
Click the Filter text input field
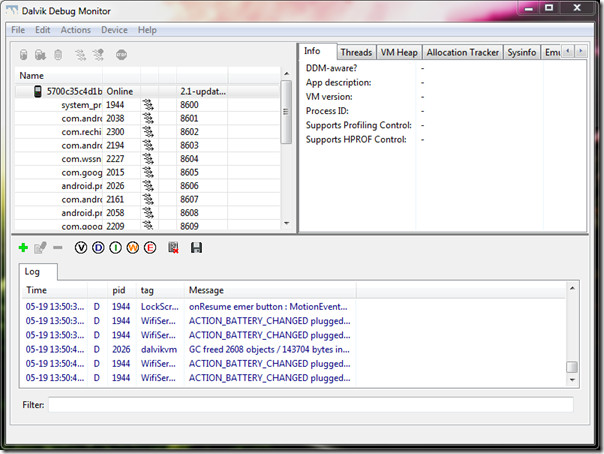click(311, 405)
